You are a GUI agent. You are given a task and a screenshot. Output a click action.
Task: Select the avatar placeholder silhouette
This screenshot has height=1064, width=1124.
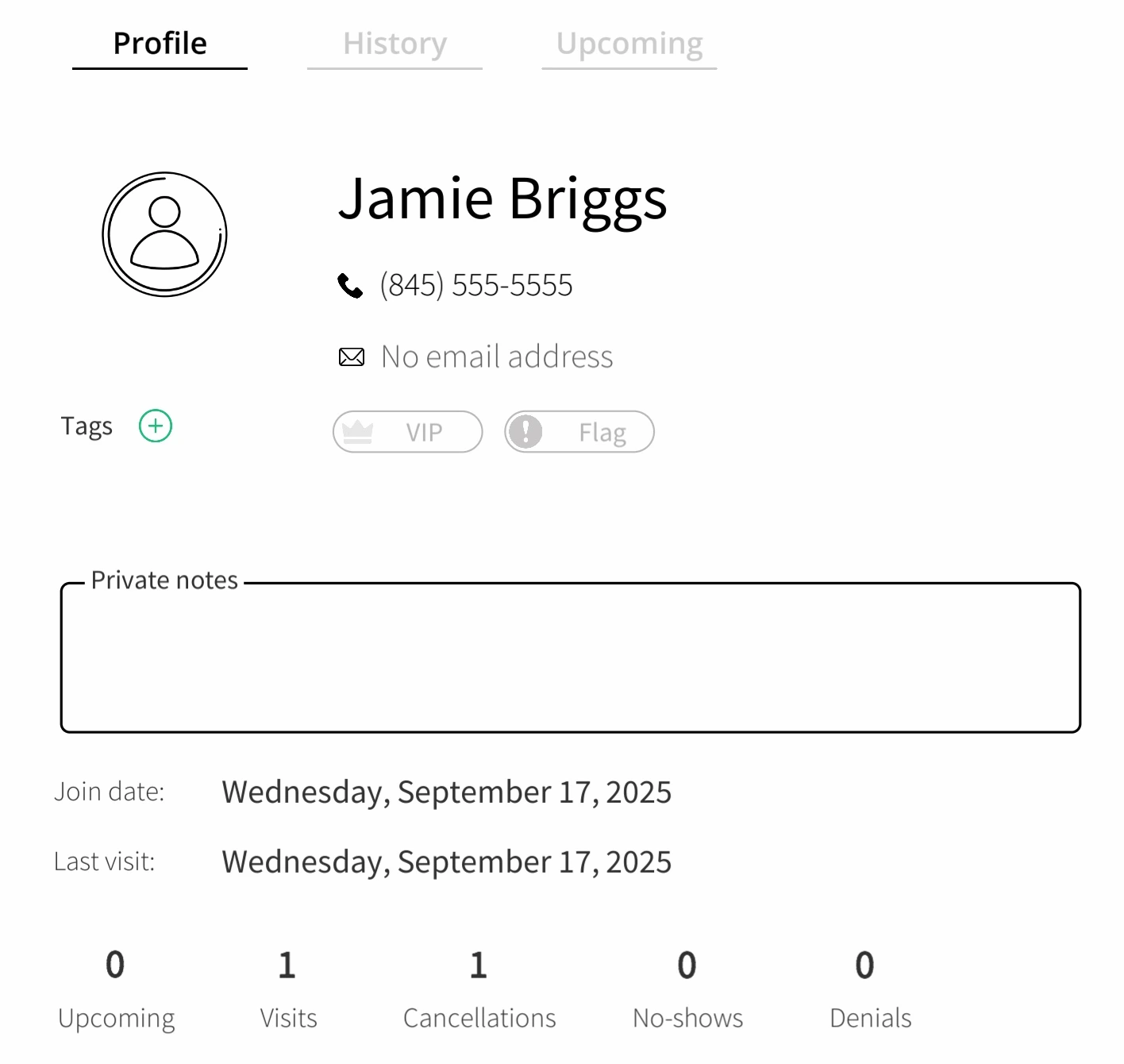(x=163, y=233)
